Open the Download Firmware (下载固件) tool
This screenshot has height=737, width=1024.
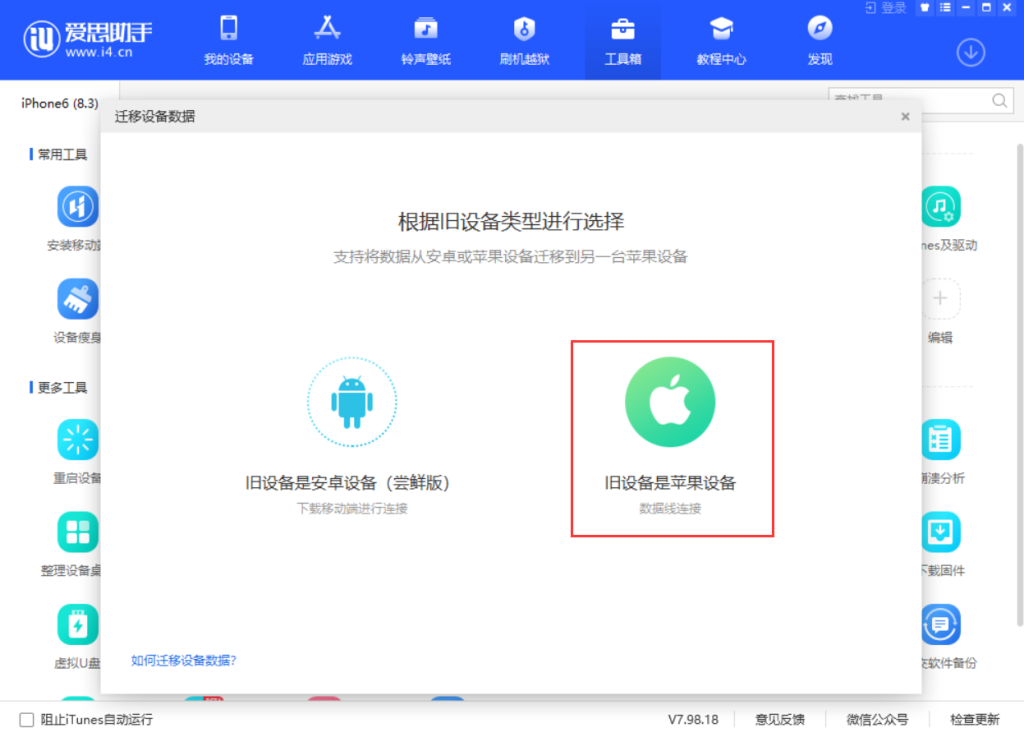click(940, 532)
